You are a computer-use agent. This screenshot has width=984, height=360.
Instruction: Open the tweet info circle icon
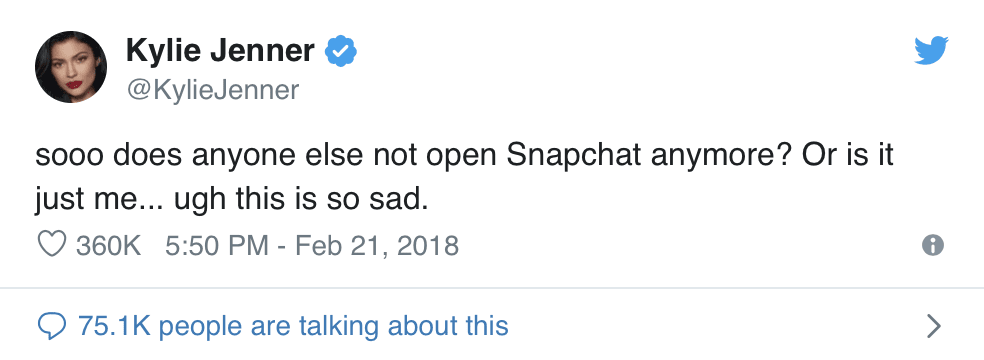click(933, 245)
